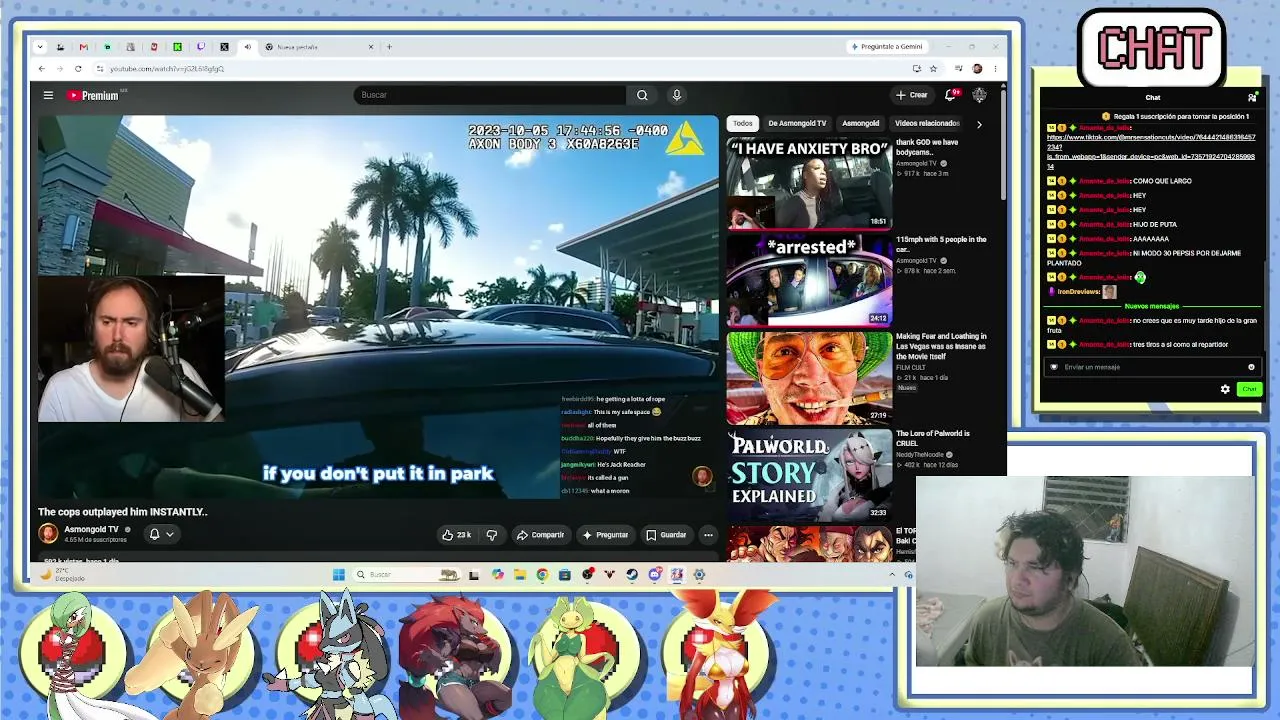Open the Chrome three-dot menu
Viewport: 1280px width, 720px height.
(x=995, y=69)
